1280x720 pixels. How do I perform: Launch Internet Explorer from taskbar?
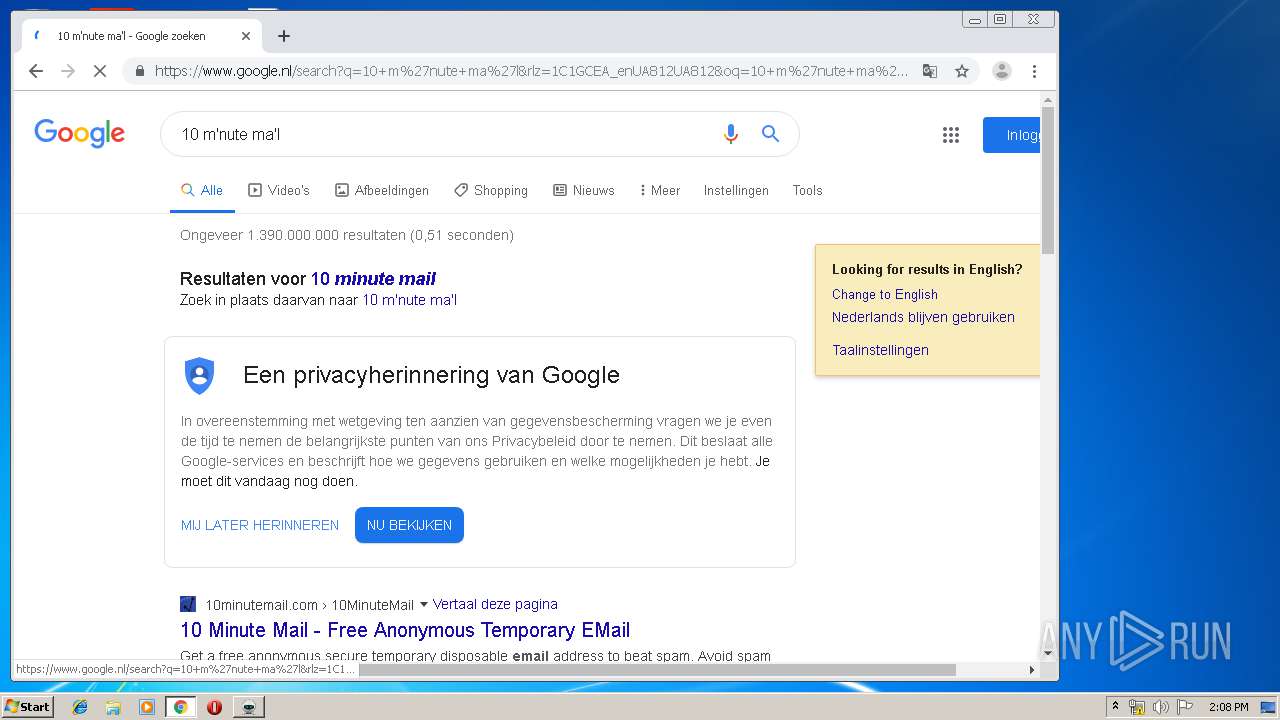pyautogui.click(x=80, y=707)
